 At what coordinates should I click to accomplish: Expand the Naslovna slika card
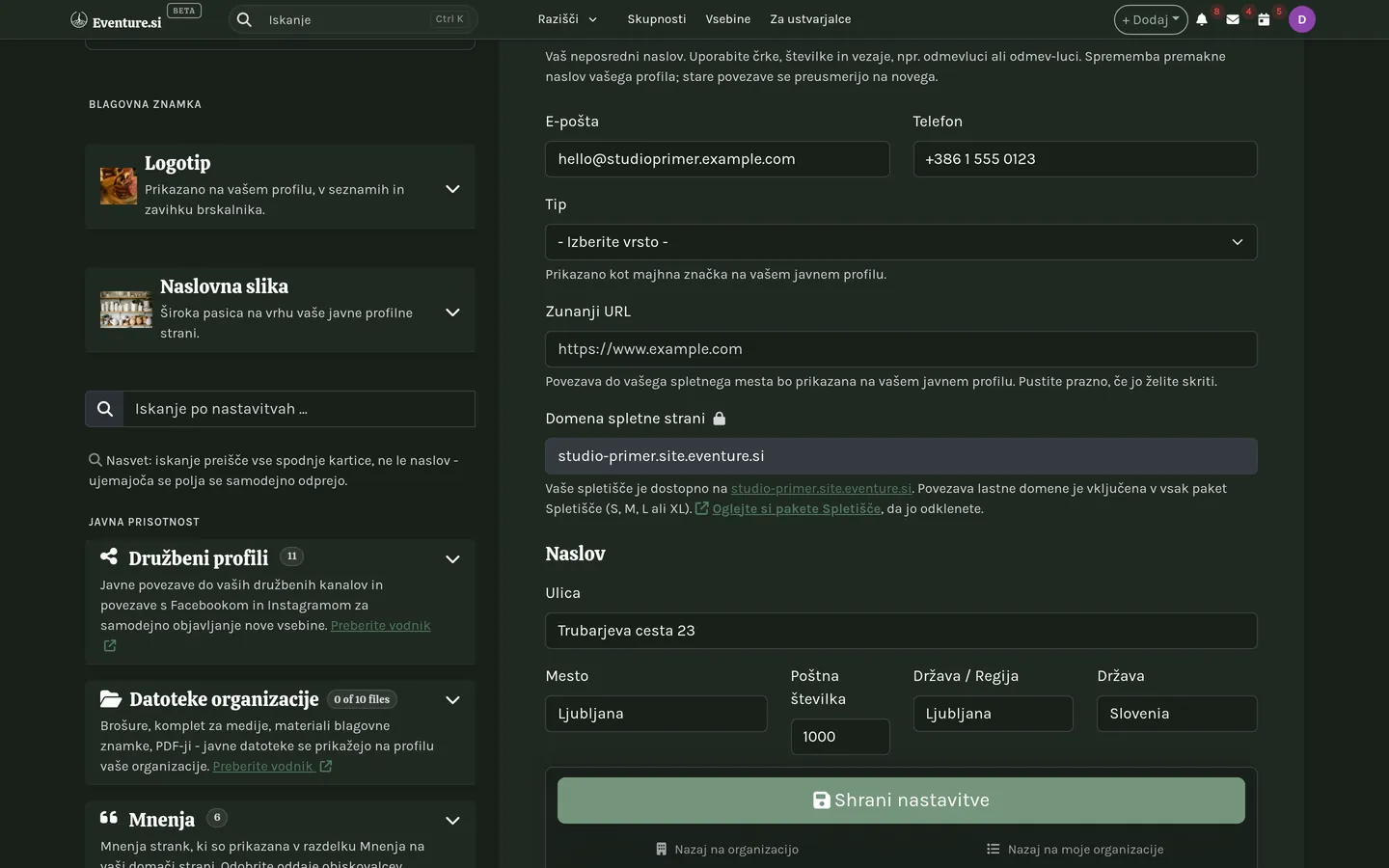click(x=452, y=312)
